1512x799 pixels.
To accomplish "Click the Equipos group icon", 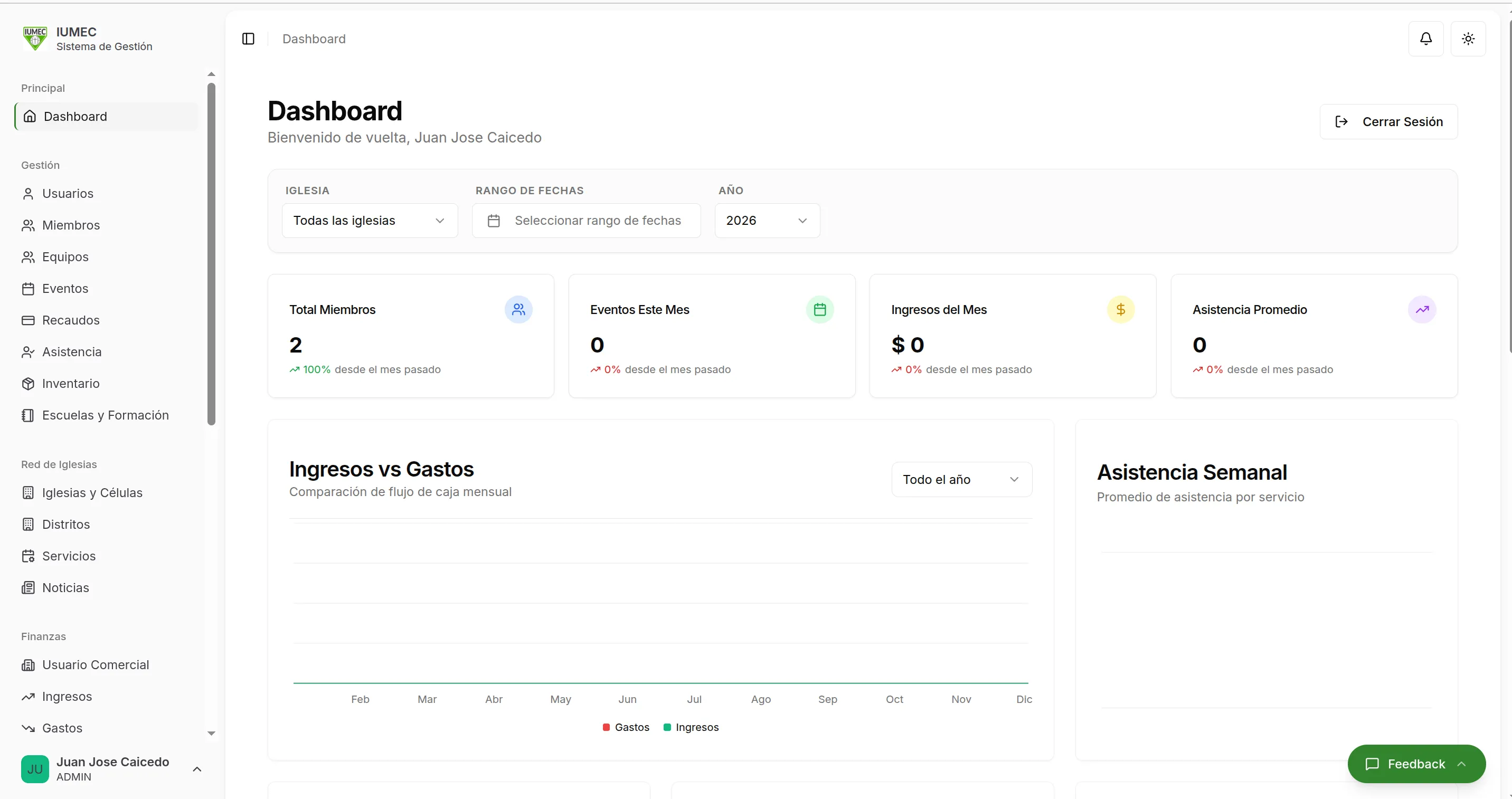I will (x=27, y=257).
